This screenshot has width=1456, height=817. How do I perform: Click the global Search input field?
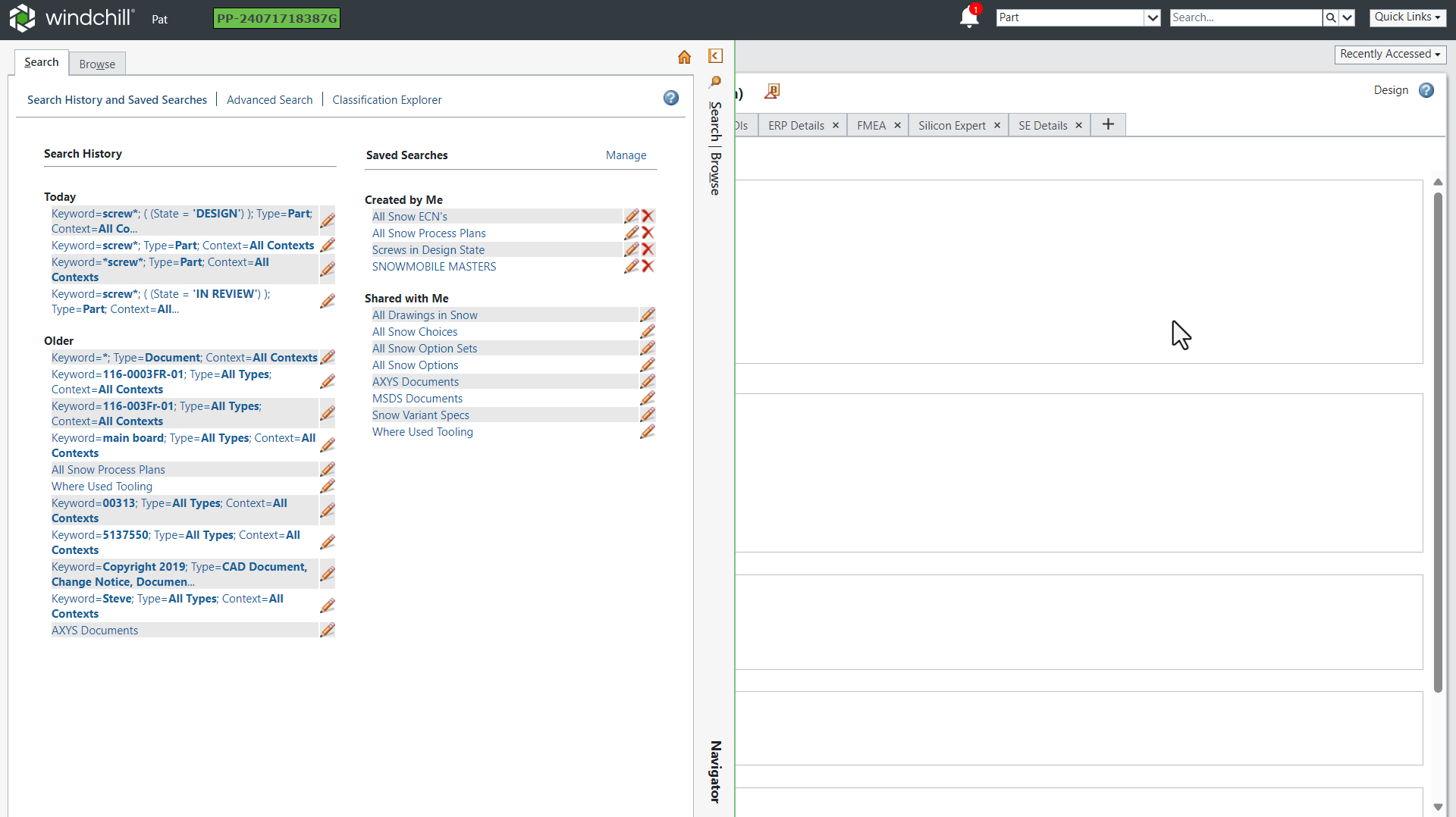click(x=1245, y=17)
